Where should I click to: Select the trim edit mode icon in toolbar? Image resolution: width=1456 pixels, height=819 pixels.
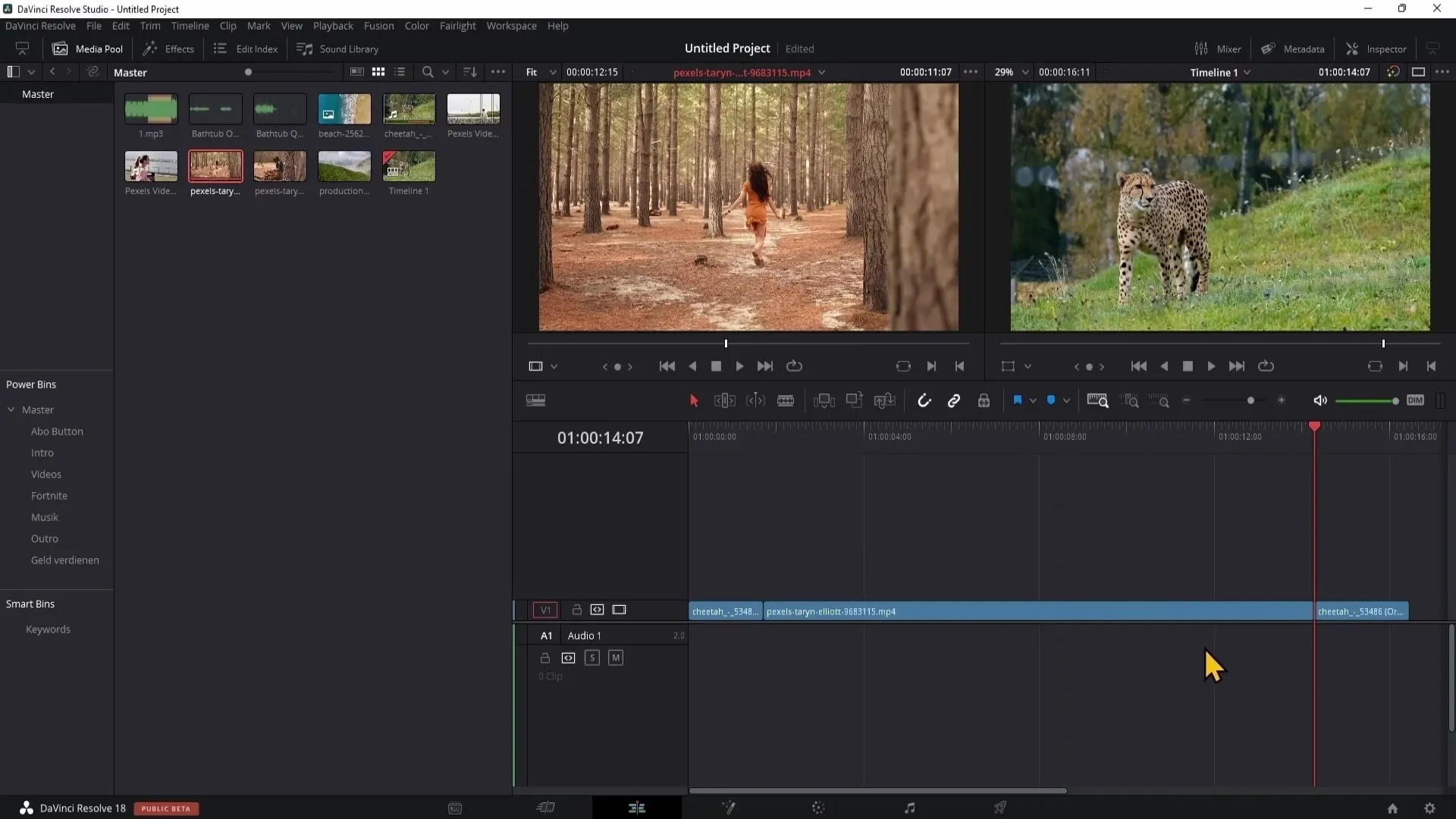coord(724,400)
